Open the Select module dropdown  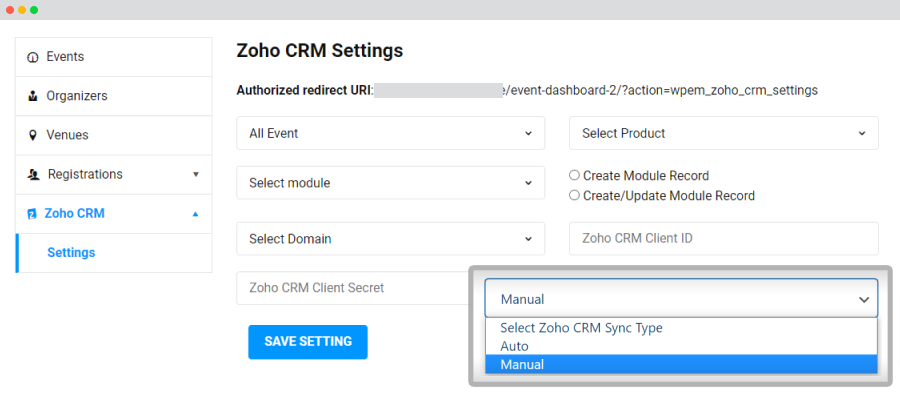(x=390, y=183)
